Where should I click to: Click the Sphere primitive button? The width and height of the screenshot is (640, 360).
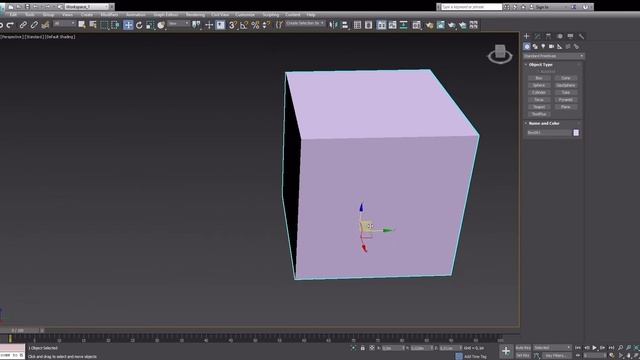click(539, 85)
